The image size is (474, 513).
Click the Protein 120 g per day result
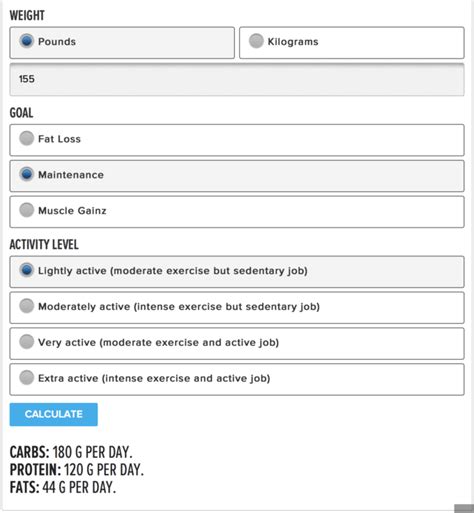coord(77,470)
